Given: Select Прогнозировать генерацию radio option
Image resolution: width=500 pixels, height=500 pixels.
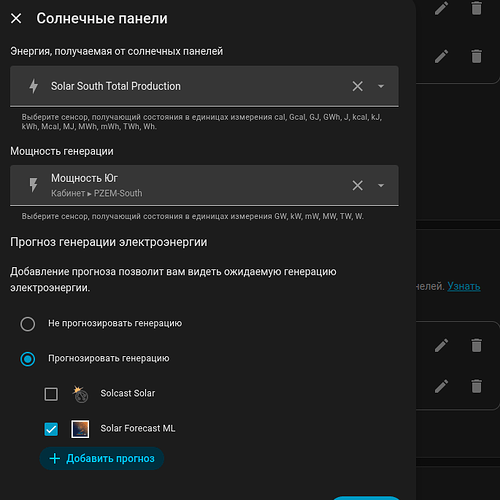Looking at the screenshot, I should [x=28, y=359].
